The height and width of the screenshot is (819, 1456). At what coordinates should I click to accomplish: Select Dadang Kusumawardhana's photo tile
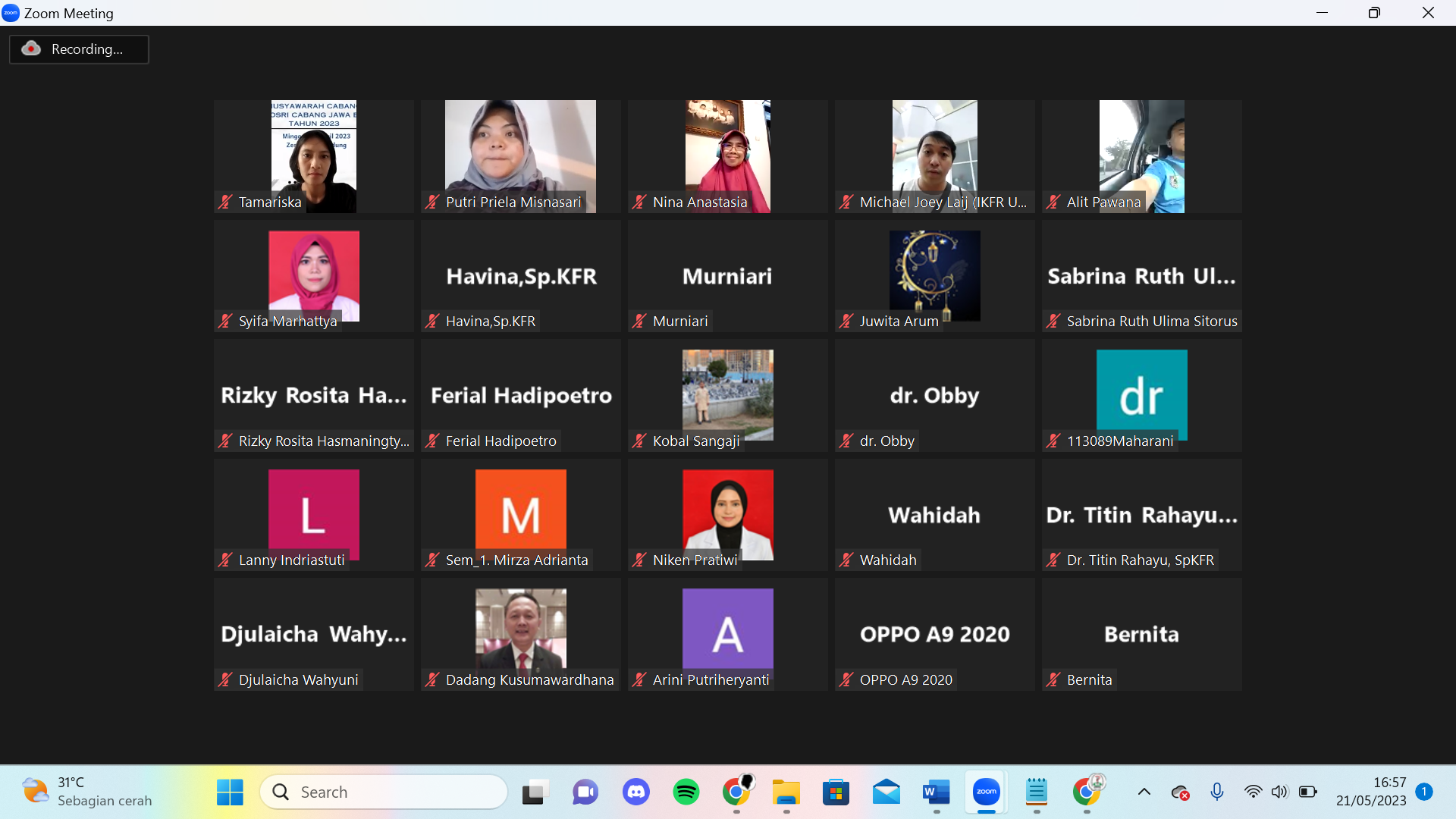pyautogui.click(x=521, y=634)
